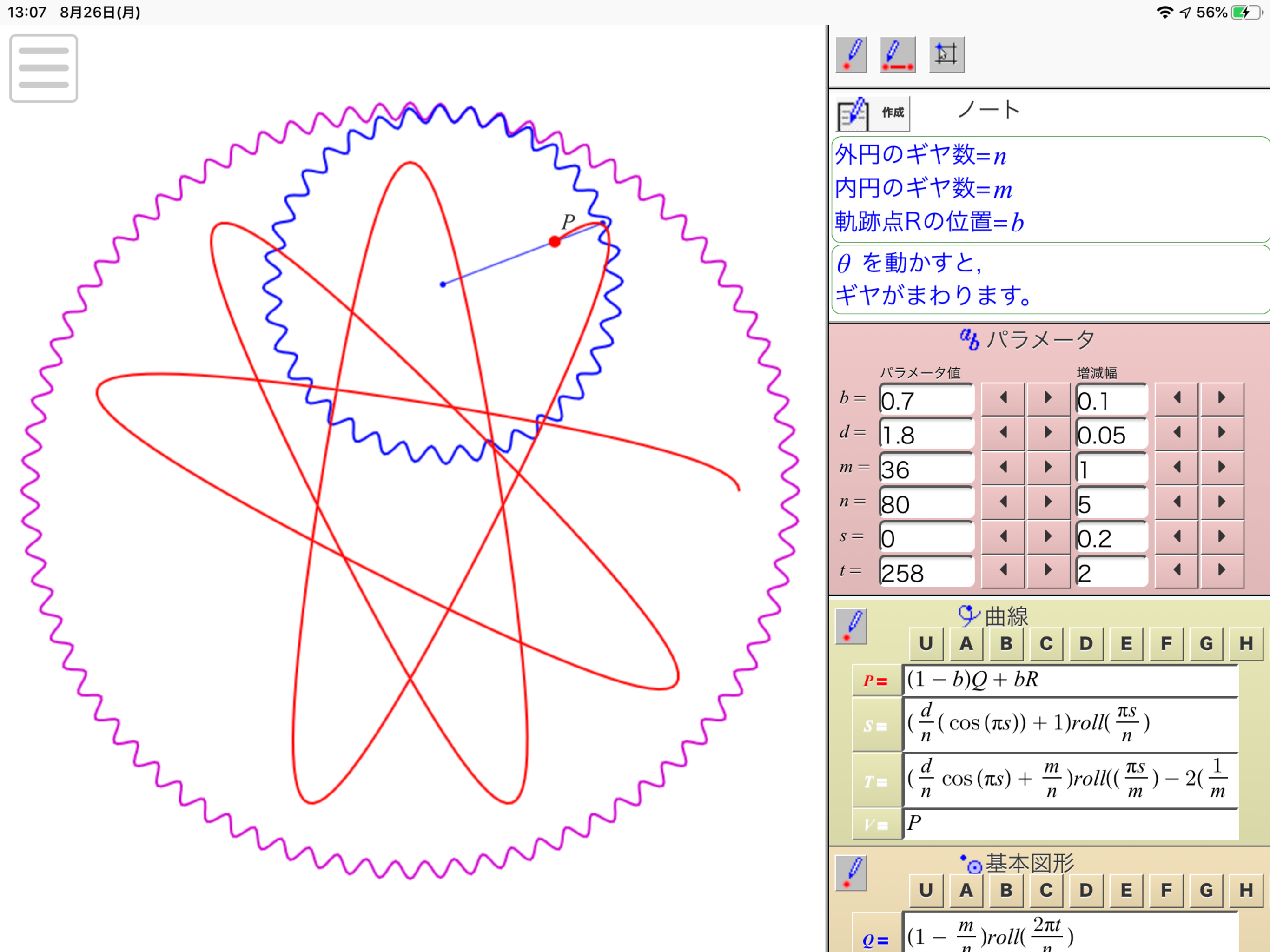
Task: Select tab A in 曲線 panel
Action: coord(966,644)
